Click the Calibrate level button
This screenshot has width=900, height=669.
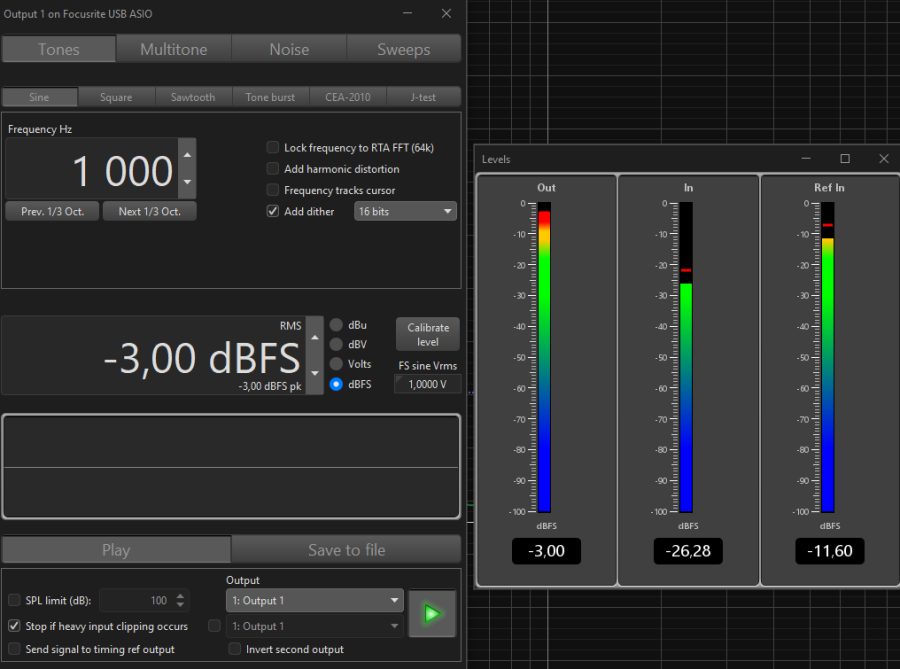coord(428,334)
